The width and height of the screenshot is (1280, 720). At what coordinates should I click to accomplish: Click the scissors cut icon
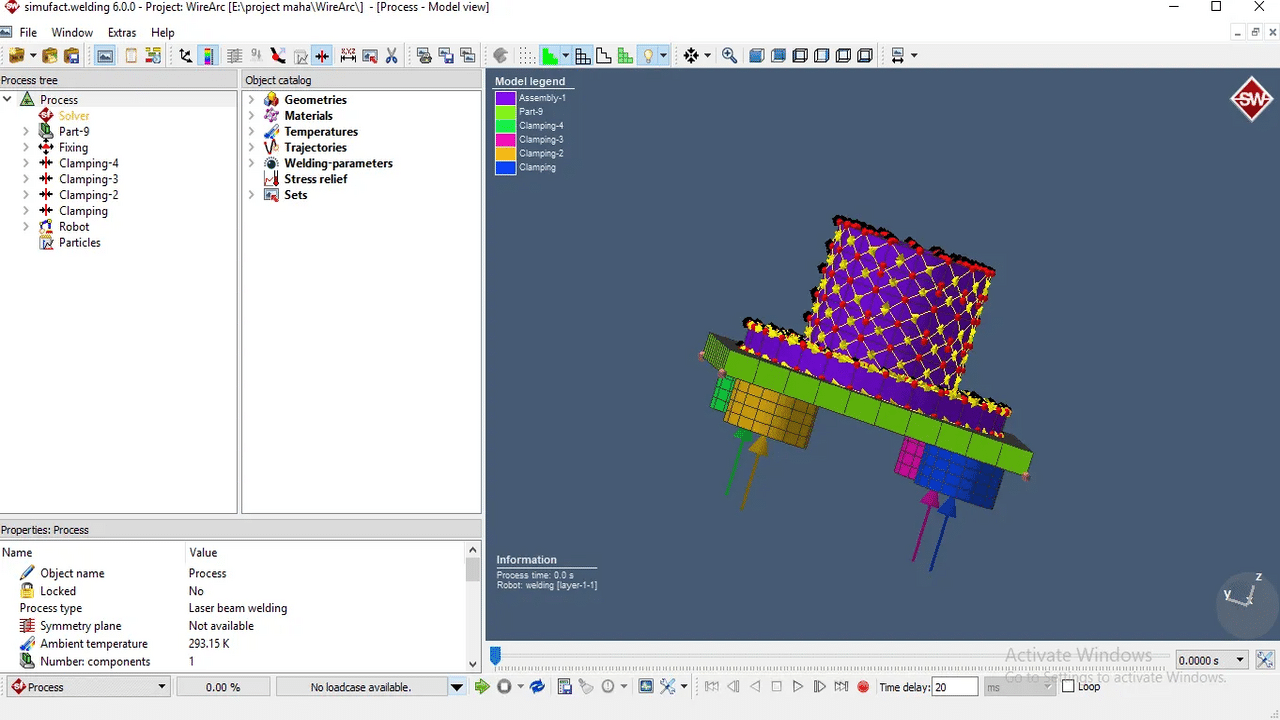[391, 56]
